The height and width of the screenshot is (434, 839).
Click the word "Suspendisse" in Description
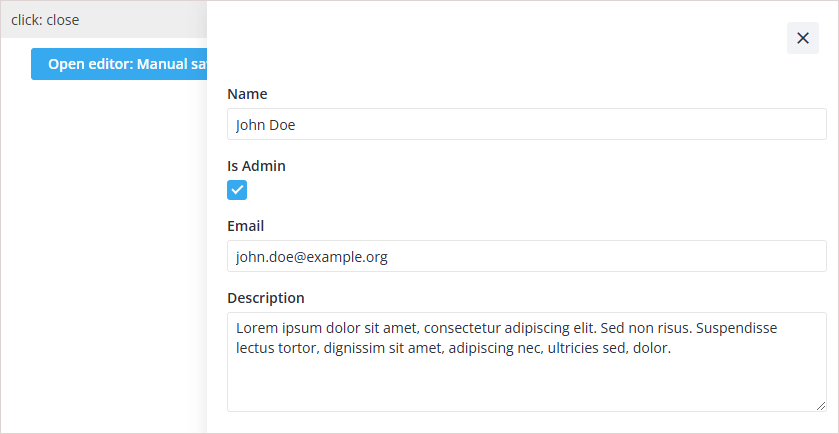coord(738,328)
